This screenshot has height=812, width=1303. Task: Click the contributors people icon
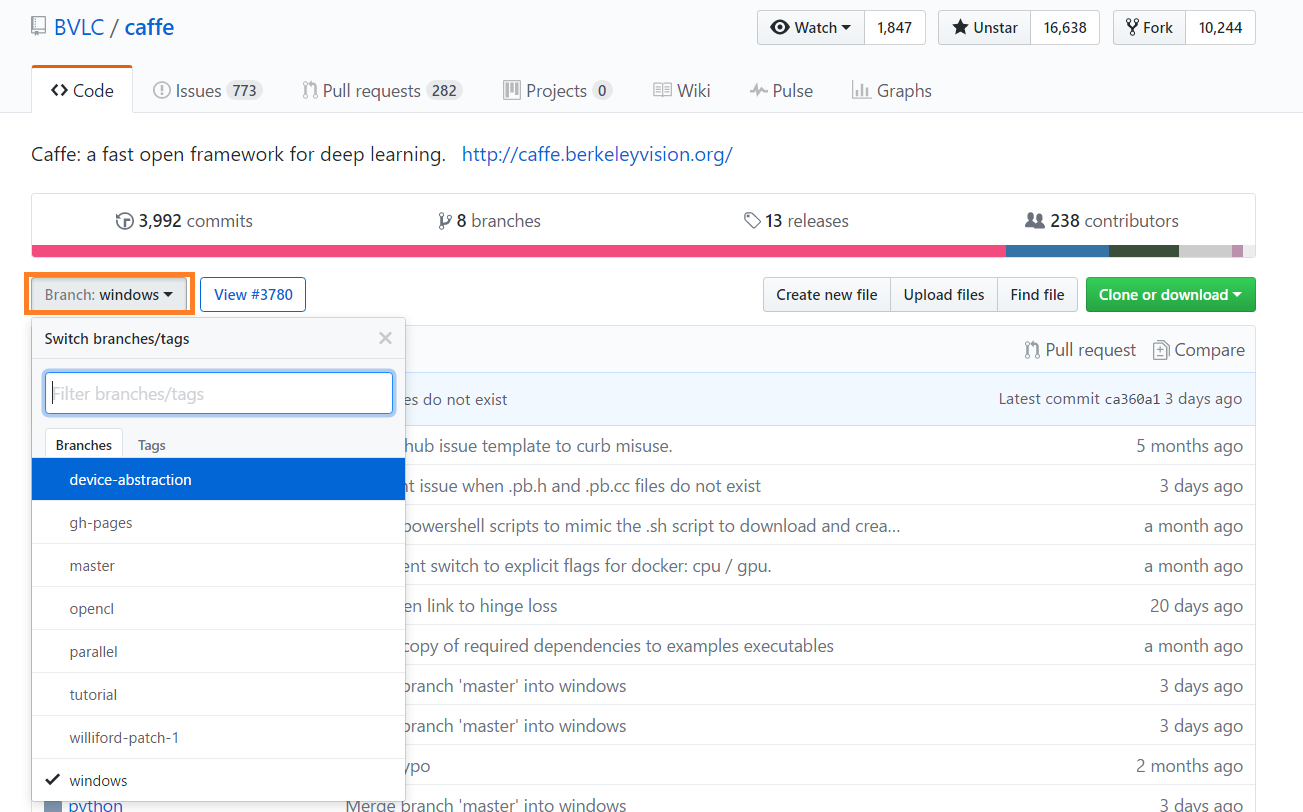click(1035, 220)
